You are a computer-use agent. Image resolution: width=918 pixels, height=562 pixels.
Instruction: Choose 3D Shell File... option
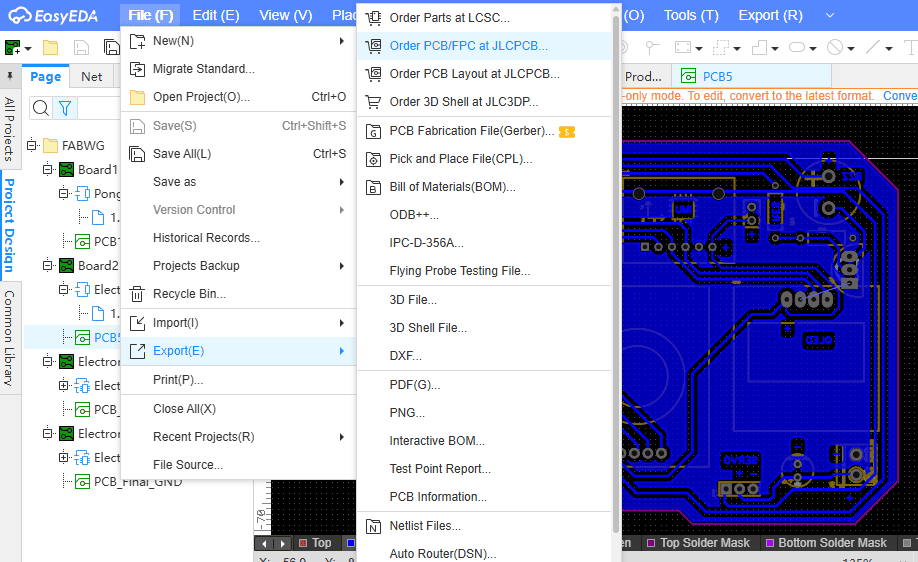[484, 328]
